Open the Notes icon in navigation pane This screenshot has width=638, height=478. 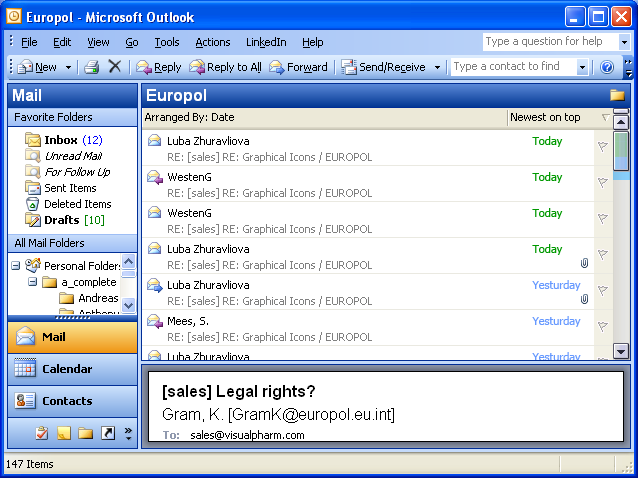pos(64,433)
